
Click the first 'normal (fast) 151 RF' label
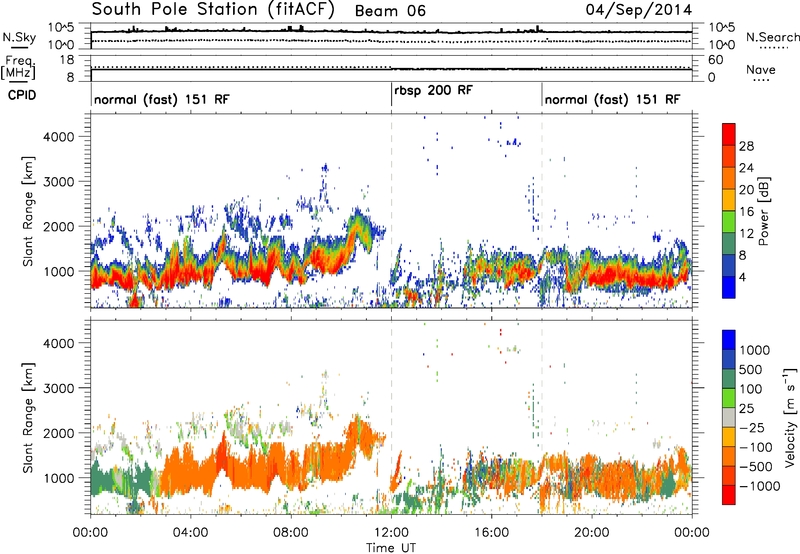pyautogui.click(x=162, y=99)
